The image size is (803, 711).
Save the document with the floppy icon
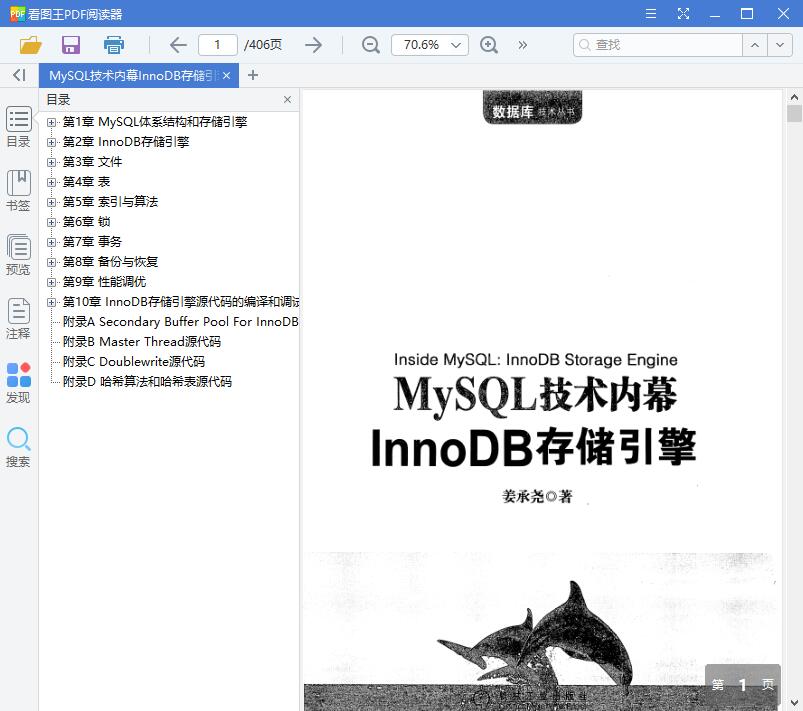(71, 45)
